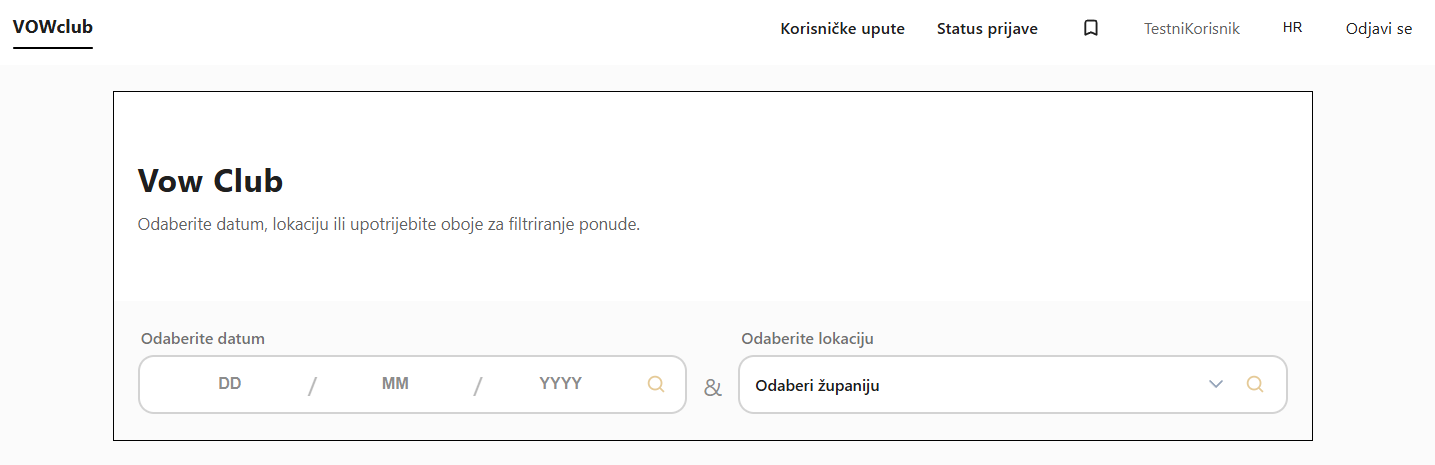The image size is (1435, 465).
Task: Focus the MM month field
Action: [x=395, y=383]
